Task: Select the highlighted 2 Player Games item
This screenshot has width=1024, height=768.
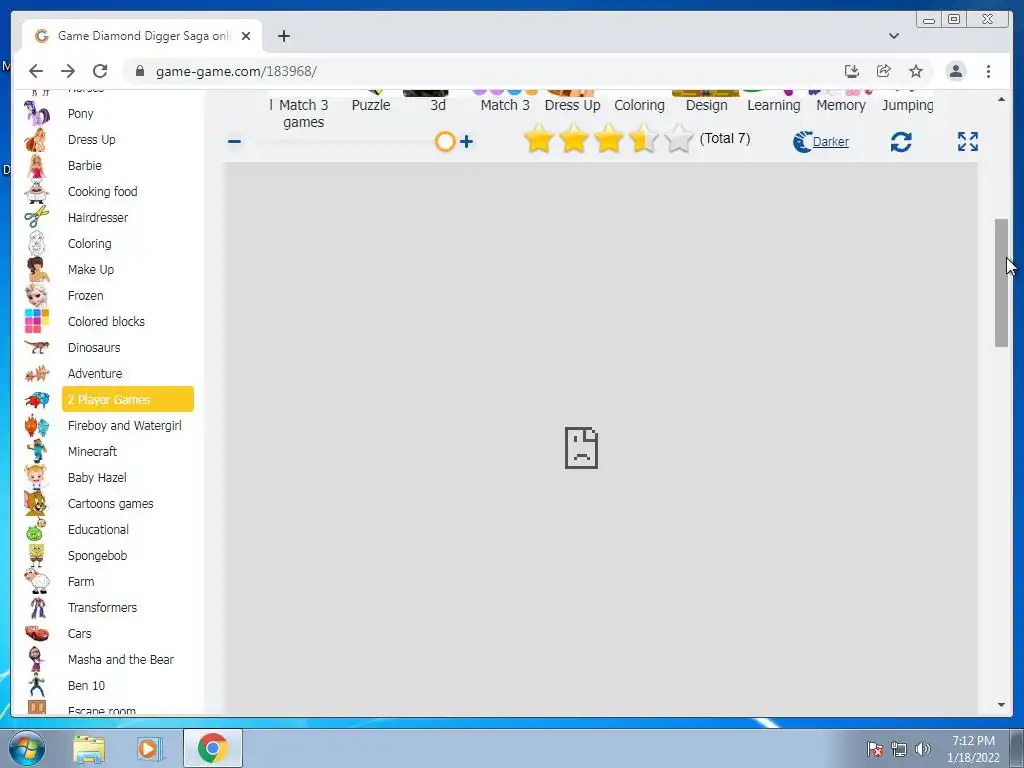Action: point(128,399)
